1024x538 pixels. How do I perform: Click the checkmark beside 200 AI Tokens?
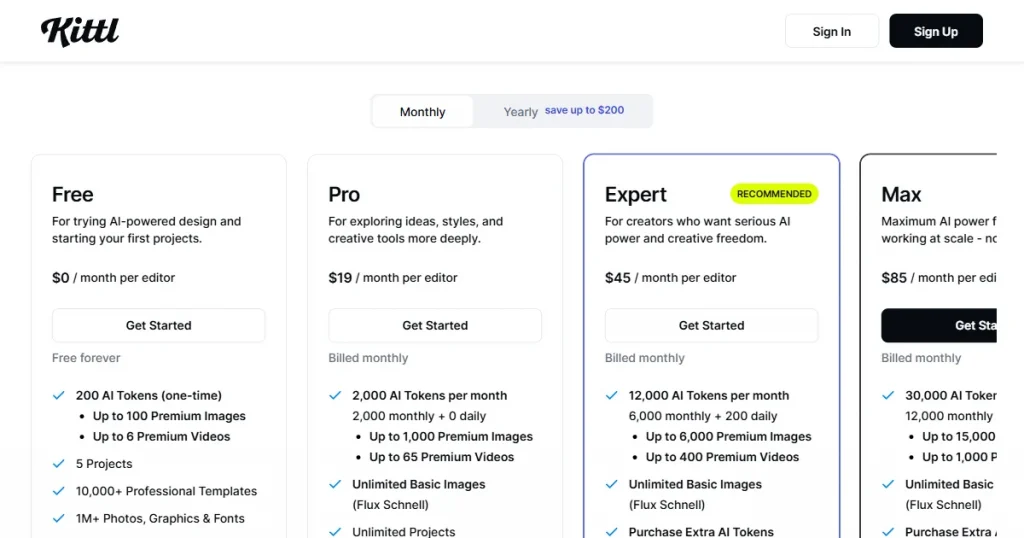coord(59,396)
